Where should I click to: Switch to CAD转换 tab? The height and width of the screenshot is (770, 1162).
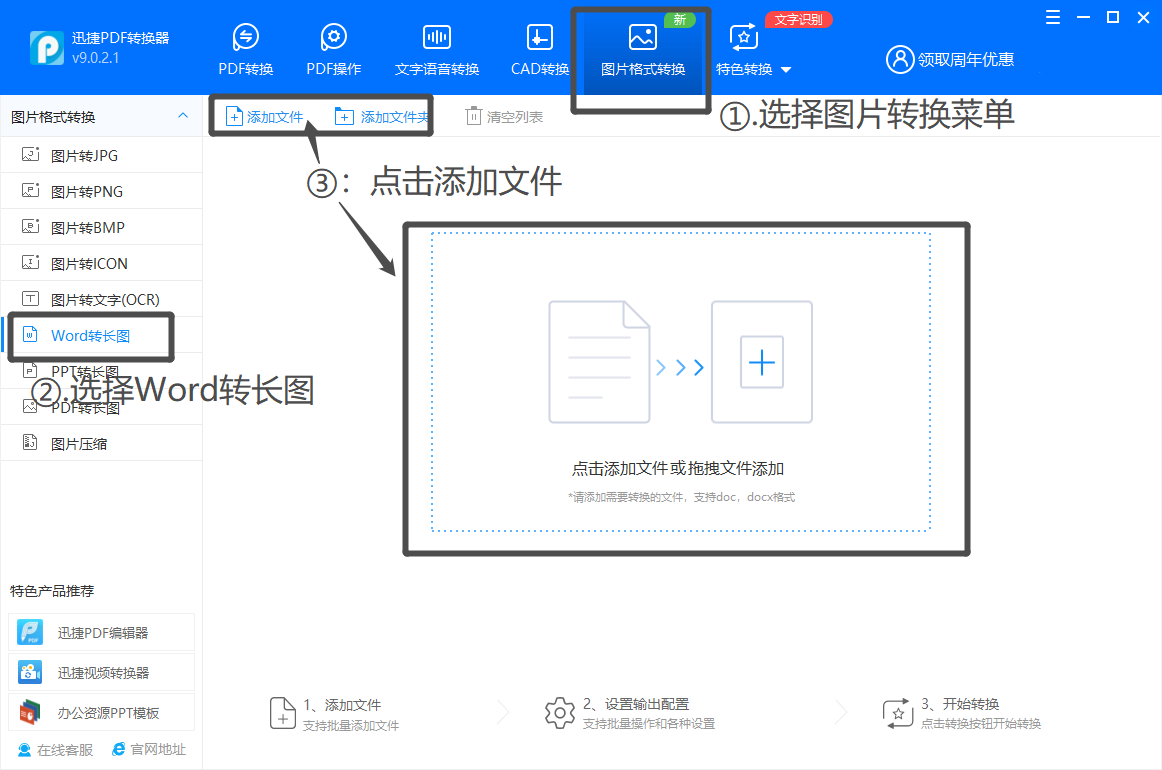click(x=540, y=50)
